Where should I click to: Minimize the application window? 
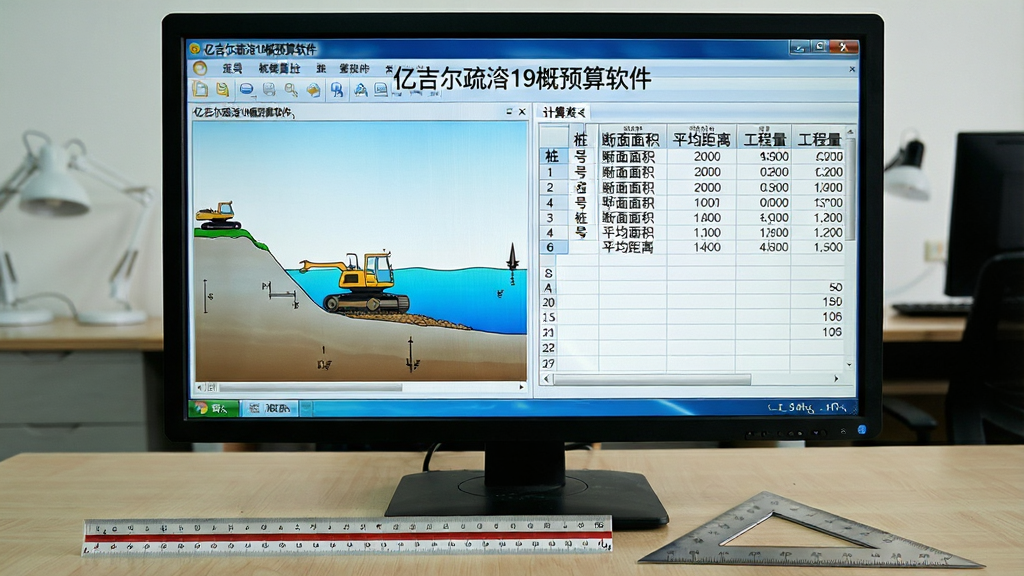799,47
